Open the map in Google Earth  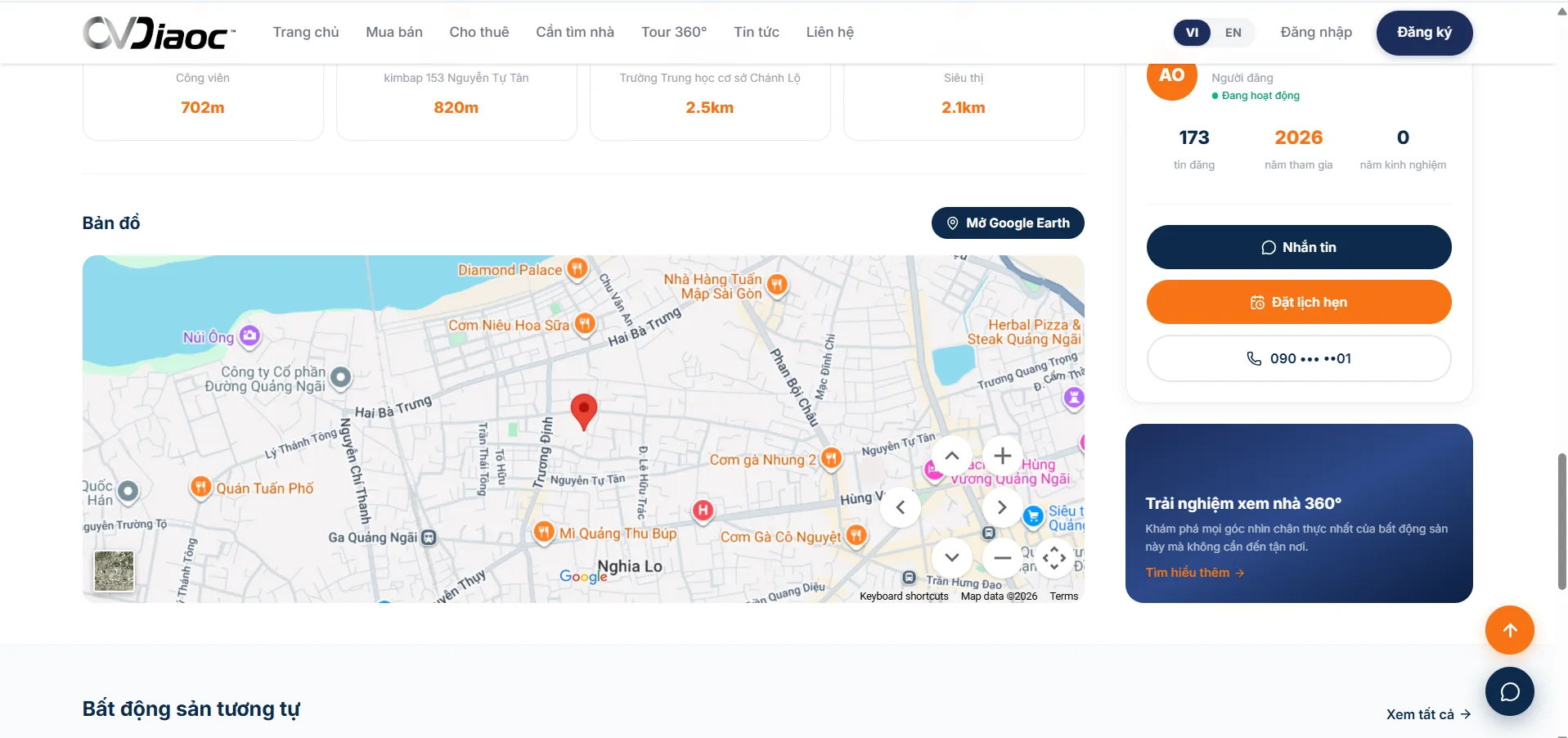click(1008, 223)
